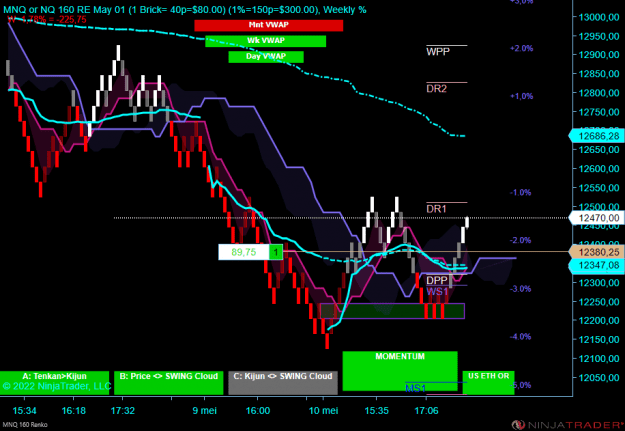Click the green MOMENTUM panel
The height and width of the screenshot is (431, 625).
click(x=400, y=371)
